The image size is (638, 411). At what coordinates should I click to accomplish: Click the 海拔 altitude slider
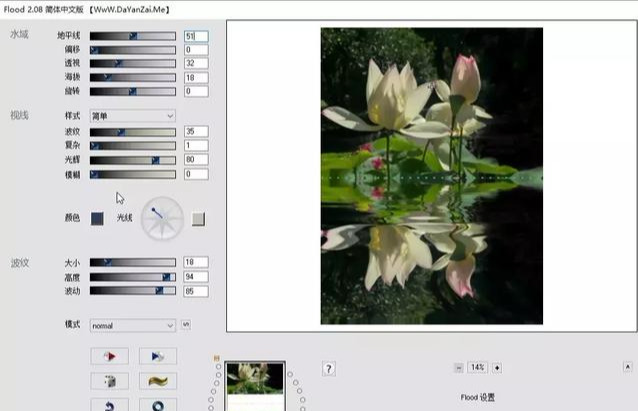point(133,77)
